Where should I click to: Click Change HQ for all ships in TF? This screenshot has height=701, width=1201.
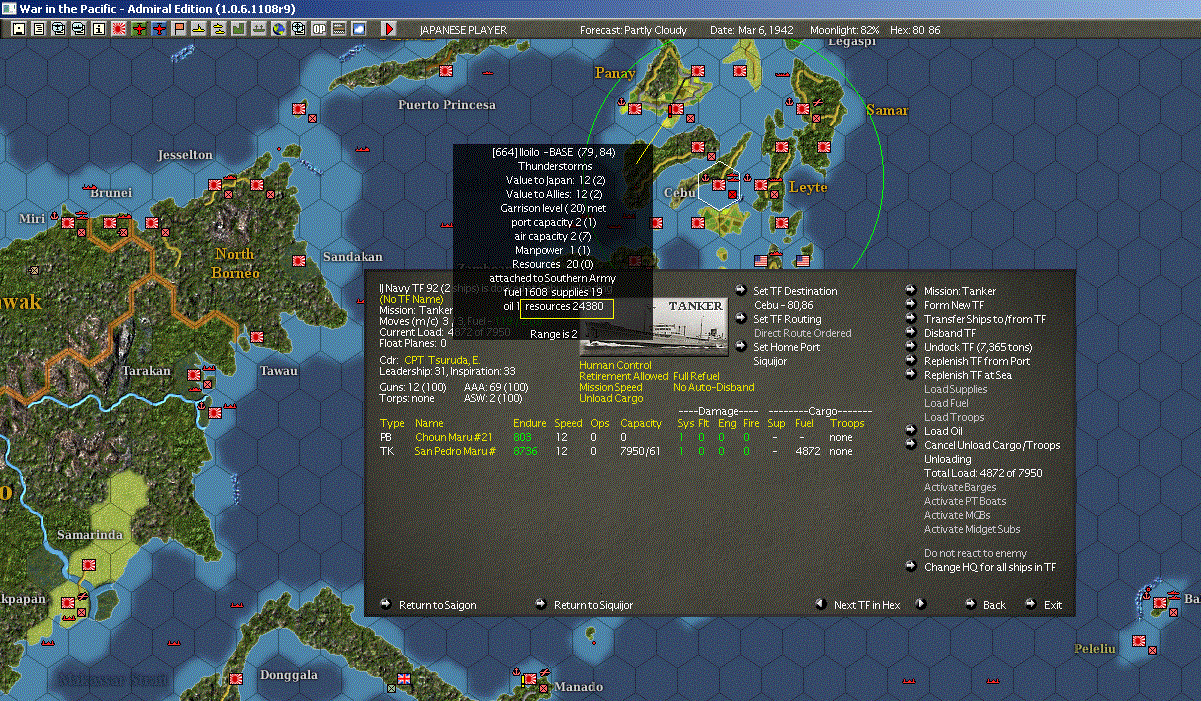pos(990,567)
